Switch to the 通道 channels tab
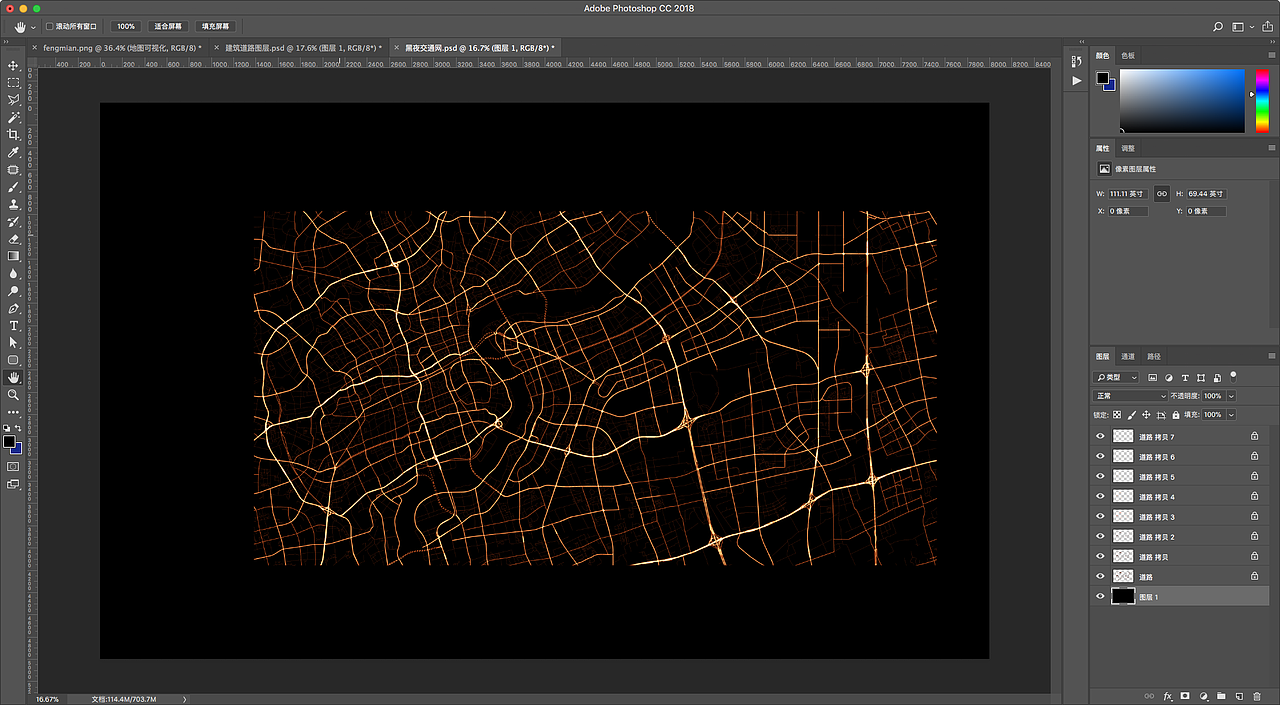This screenshot has height=705, width=1280. tap(1128, 356)
